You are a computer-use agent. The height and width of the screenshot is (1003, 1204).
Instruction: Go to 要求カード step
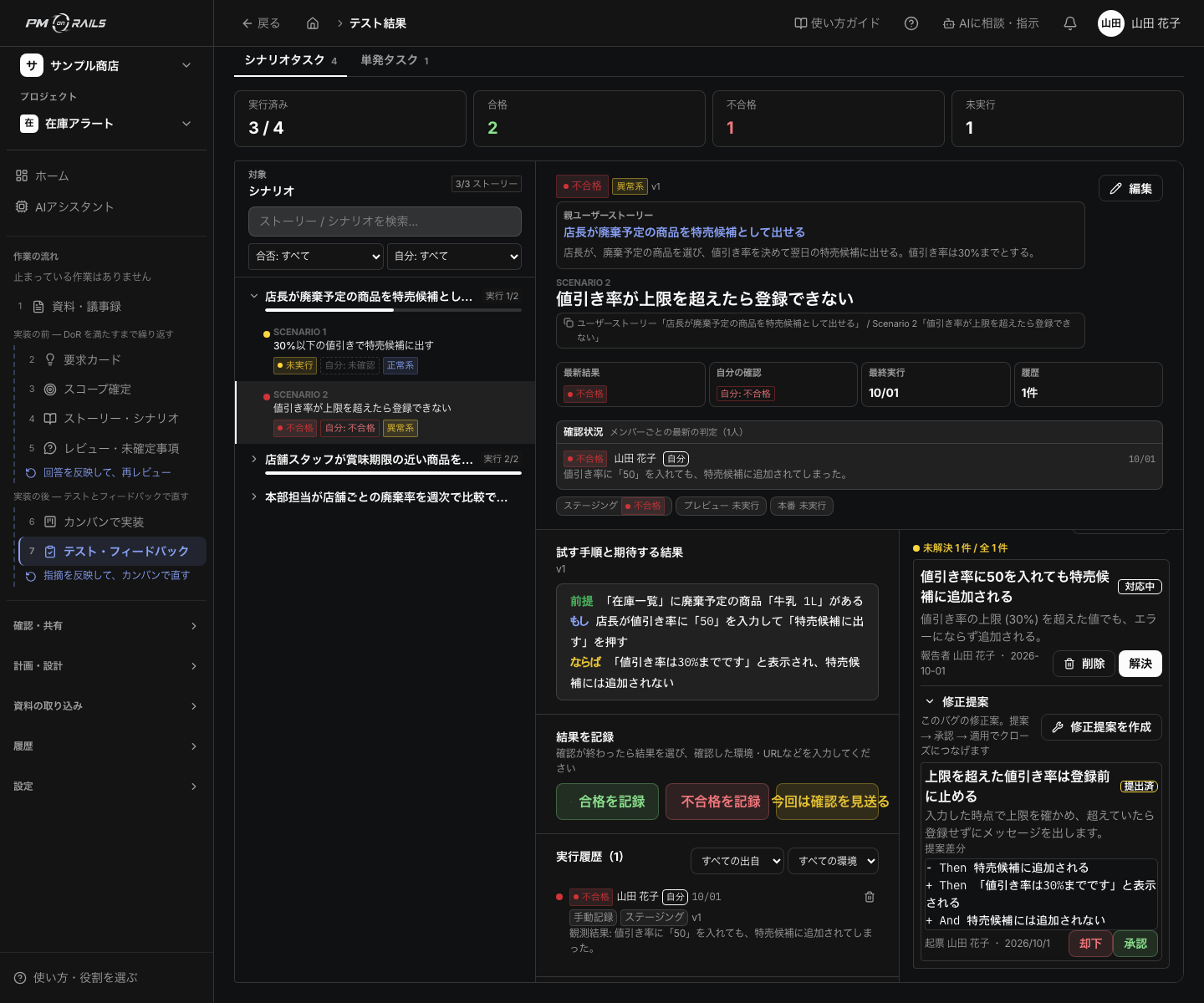point(113,359)
